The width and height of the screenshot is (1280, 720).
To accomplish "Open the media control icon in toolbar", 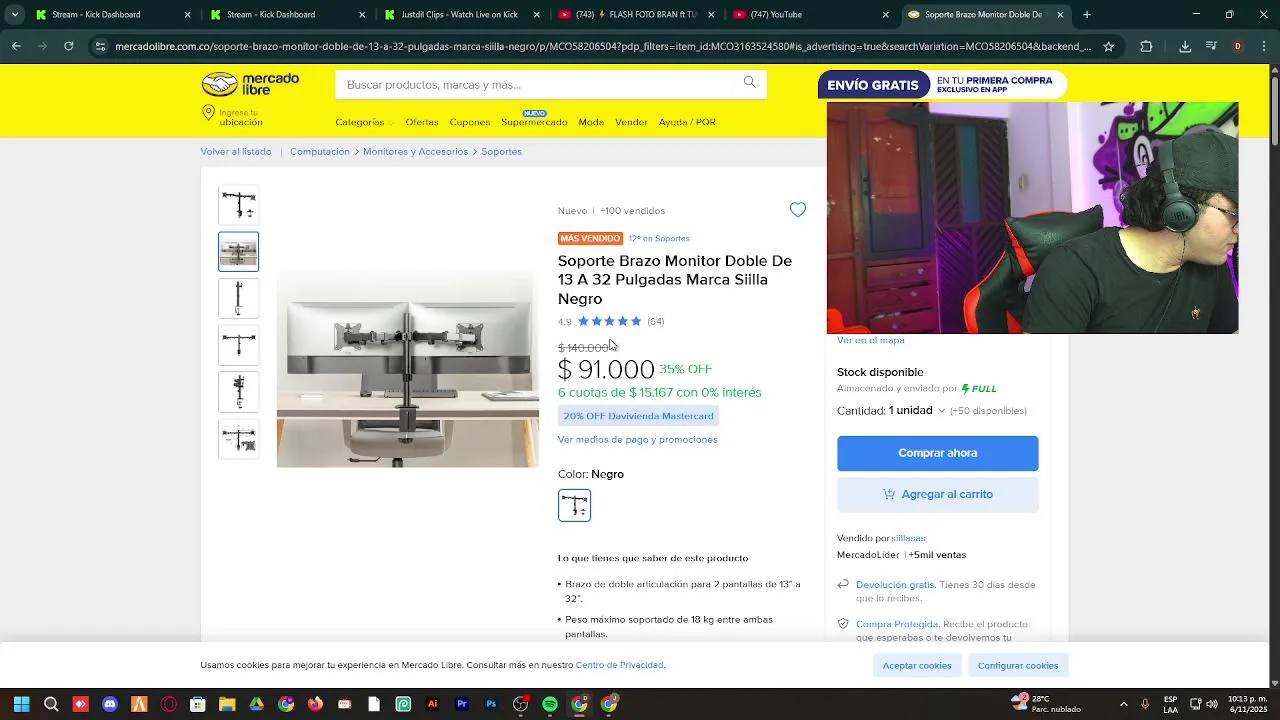I will point(1211,46).
